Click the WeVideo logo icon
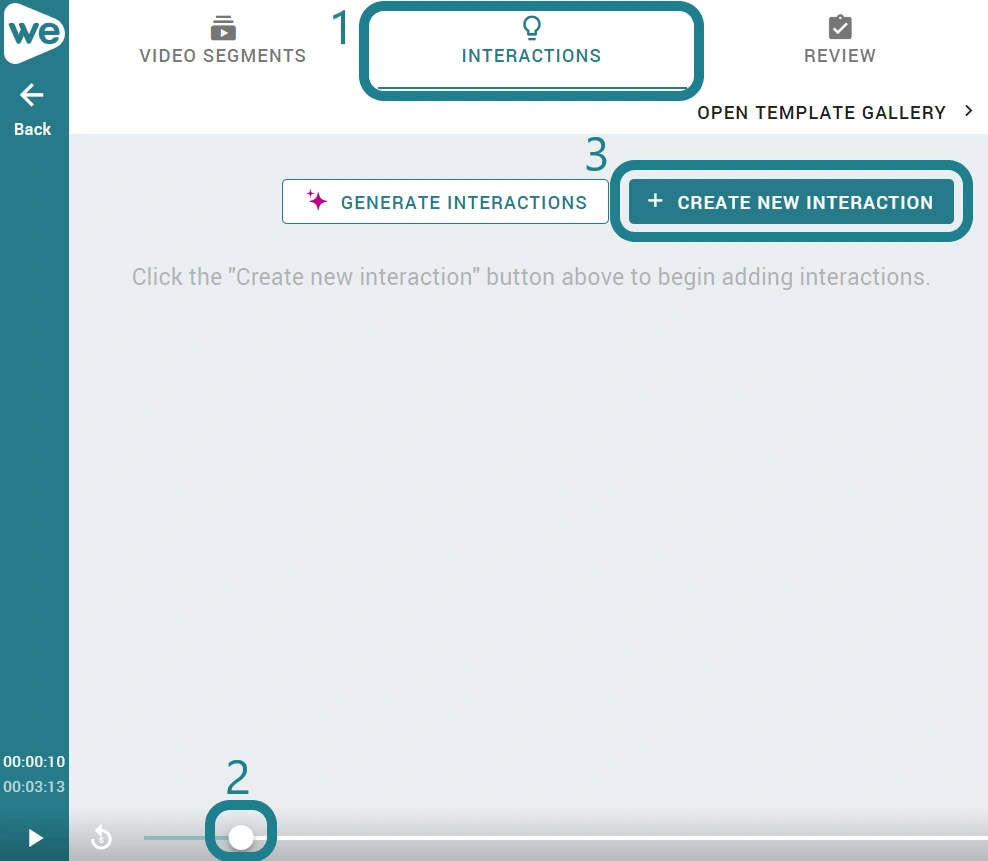 point(34,32)
